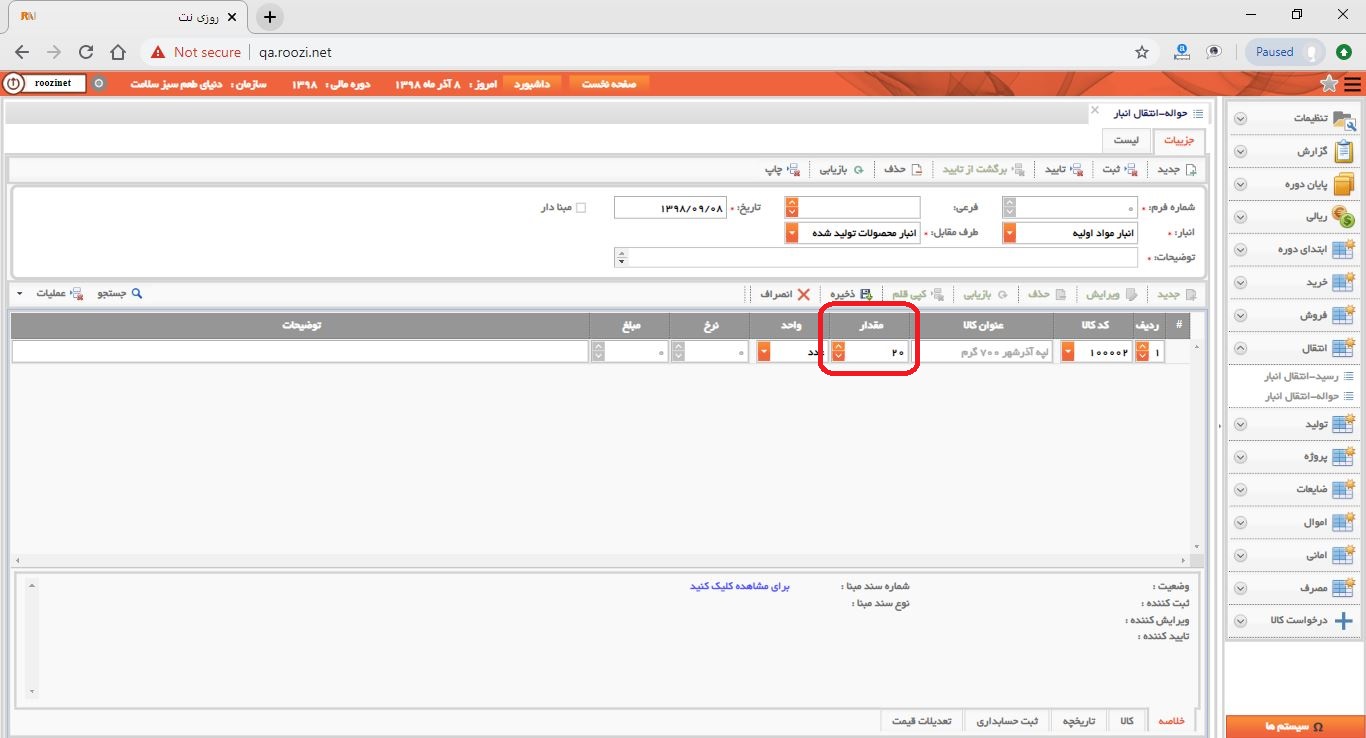Expand the پروژه sidebar section
This screenshot has height=738, width=1366.
[1241, 457]
